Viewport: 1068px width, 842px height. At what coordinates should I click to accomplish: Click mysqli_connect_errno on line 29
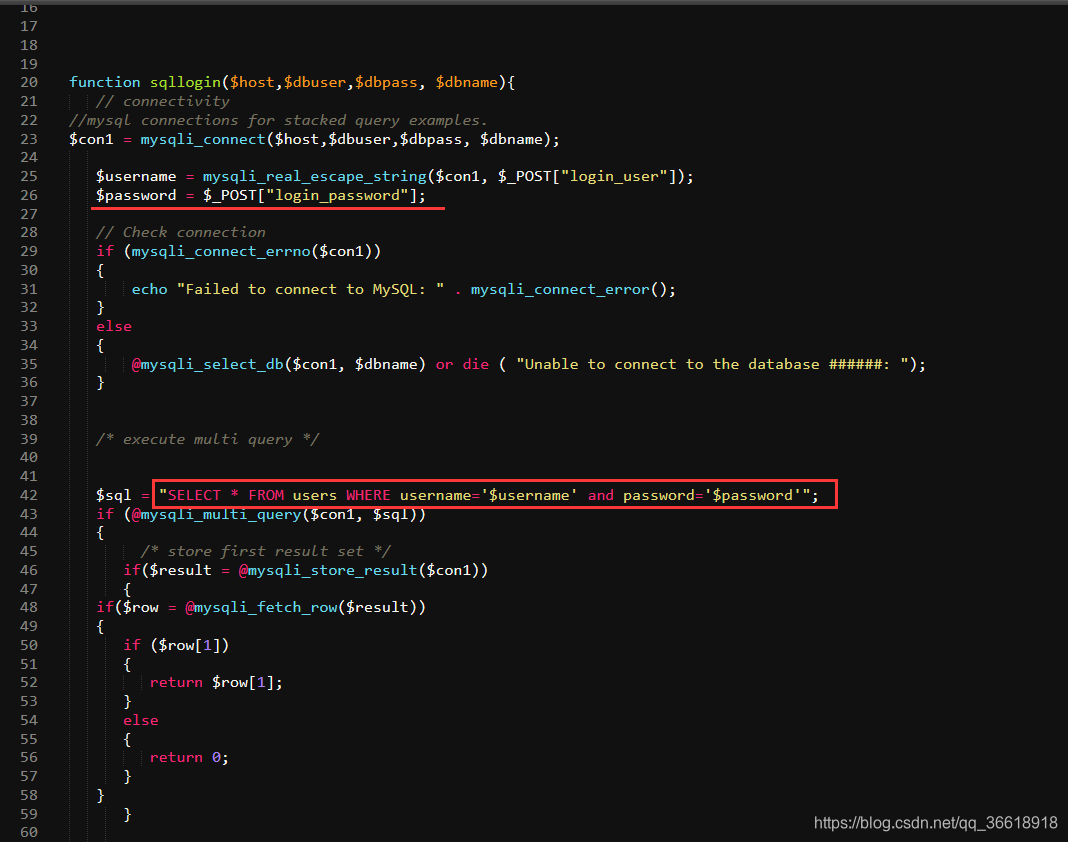[x=221, y=251]
